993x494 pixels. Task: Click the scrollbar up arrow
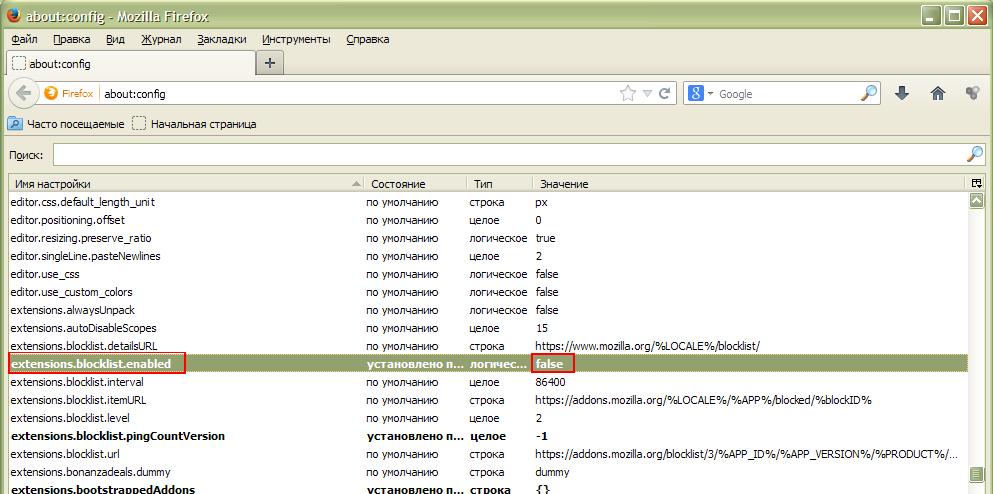[977, 201]
